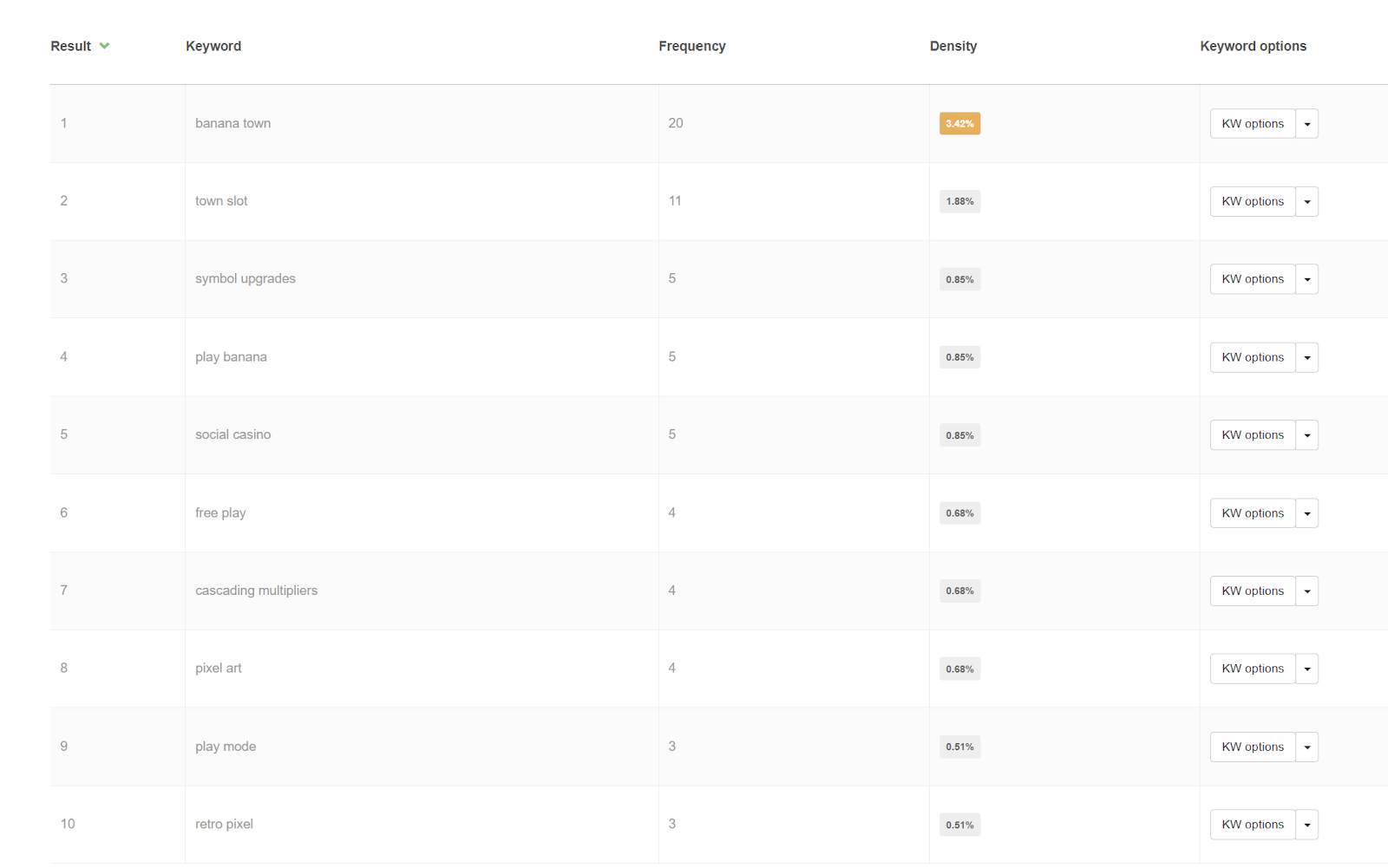This screenshot has height=868, width=1388.
Task: Click the Density column header
Action: [x=953, y=46]
